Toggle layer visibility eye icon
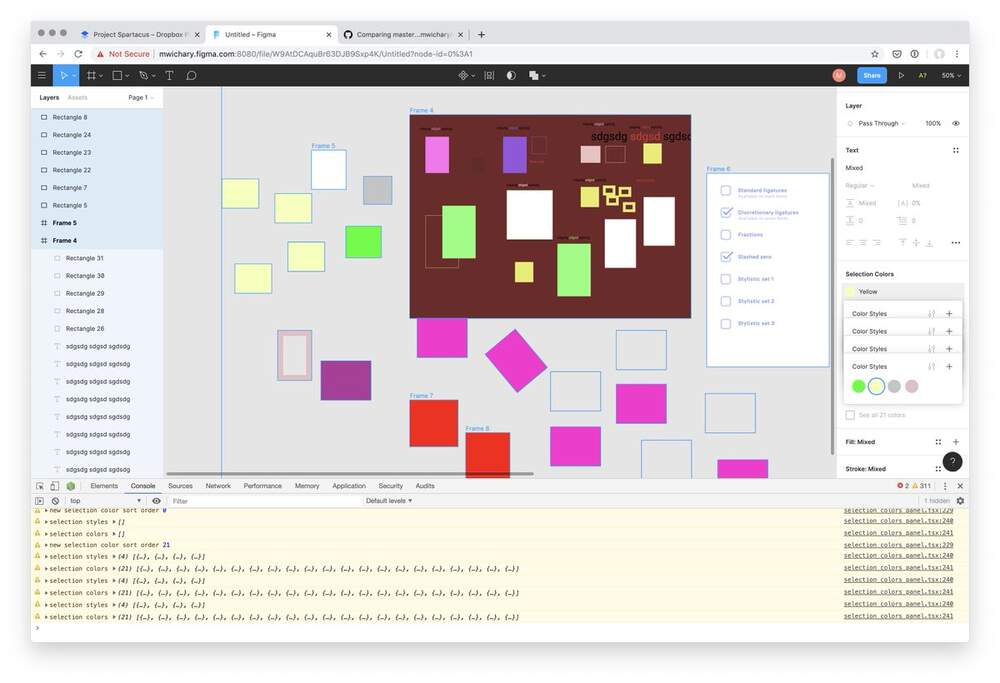The image size is (1000, 683). click(x=956, y=123)
